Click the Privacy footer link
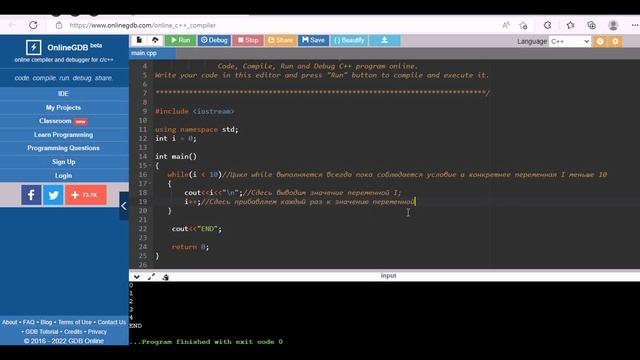Image resolution: width=640 pixels, height=360 pixels. (97, 332)
